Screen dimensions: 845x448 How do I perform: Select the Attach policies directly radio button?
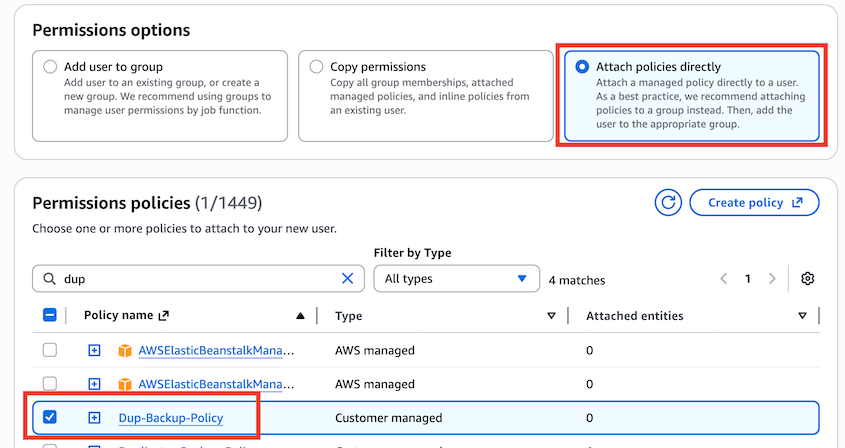(582, 67)
